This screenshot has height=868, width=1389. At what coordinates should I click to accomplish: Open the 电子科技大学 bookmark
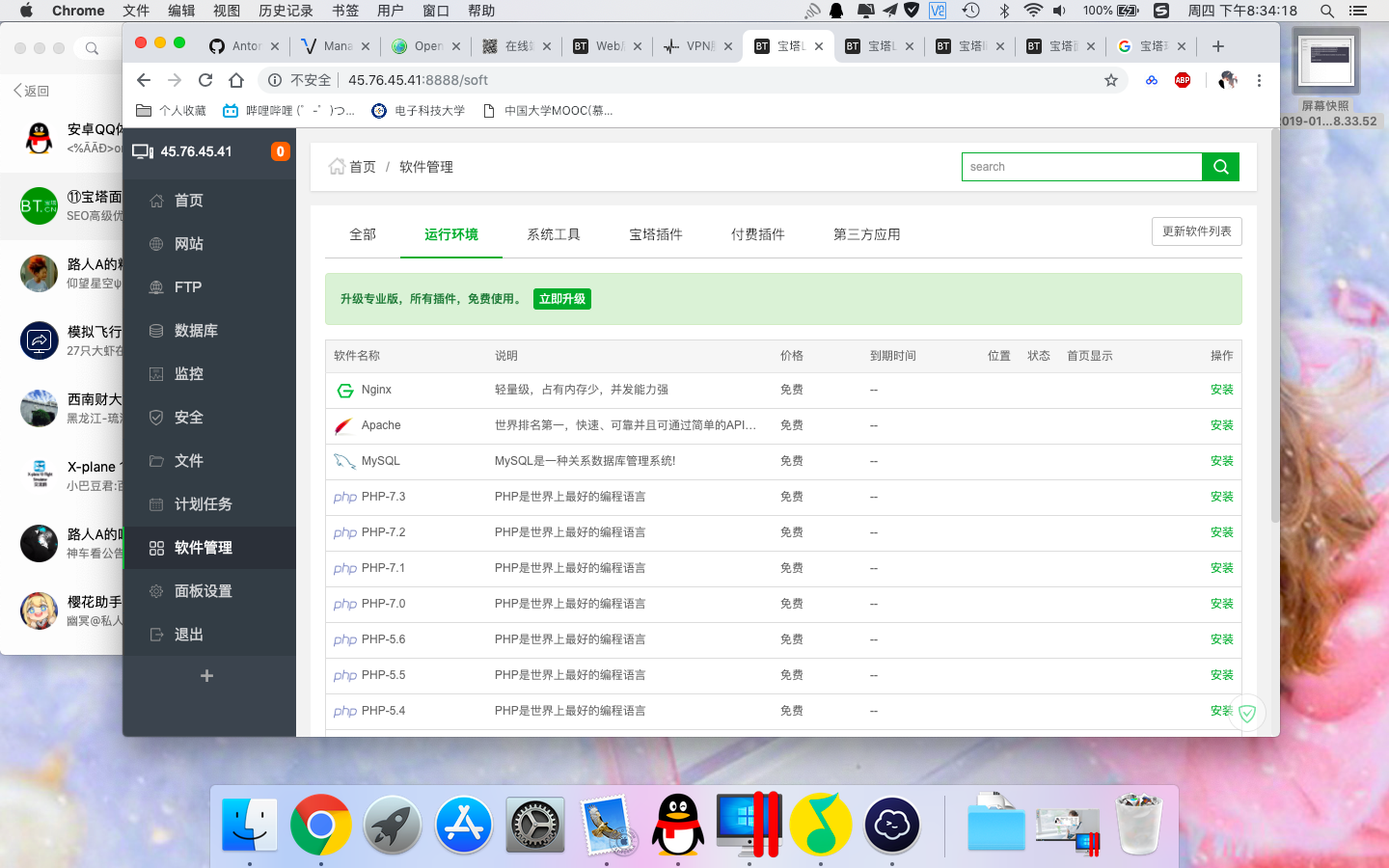(419, 111)
